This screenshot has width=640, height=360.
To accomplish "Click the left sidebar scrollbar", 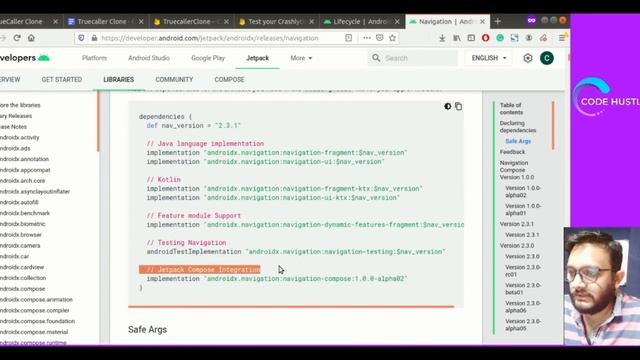I will point(98,121).
